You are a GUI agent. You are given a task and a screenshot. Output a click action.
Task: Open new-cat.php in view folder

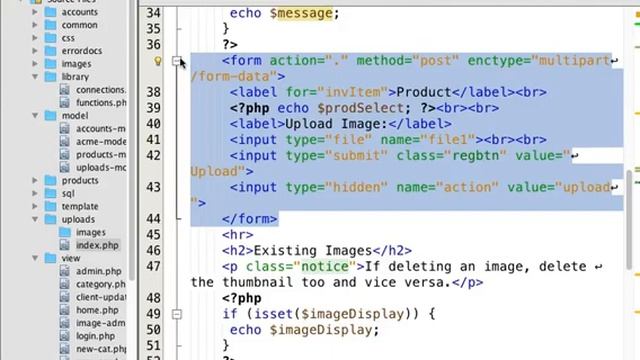101,349
